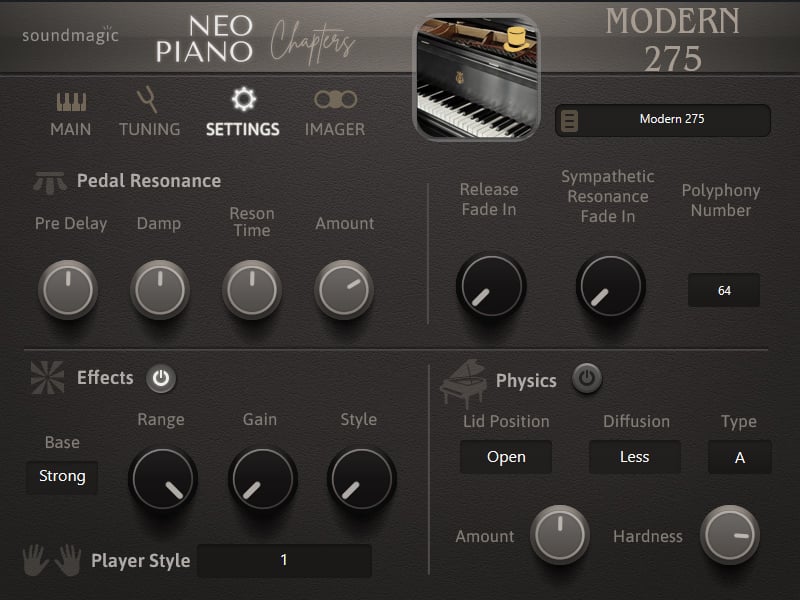The image size is (800, 600).
Task: Click the Physics Amount knob
Action: (x=560, y=535)
